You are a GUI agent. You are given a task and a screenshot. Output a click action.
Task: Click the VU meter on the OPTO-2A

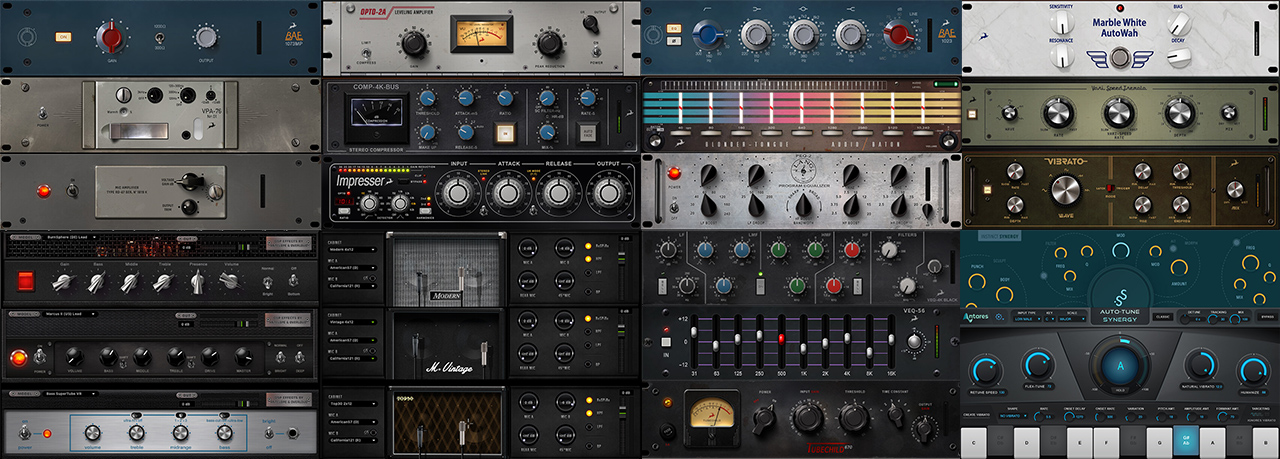click(482, 34)
